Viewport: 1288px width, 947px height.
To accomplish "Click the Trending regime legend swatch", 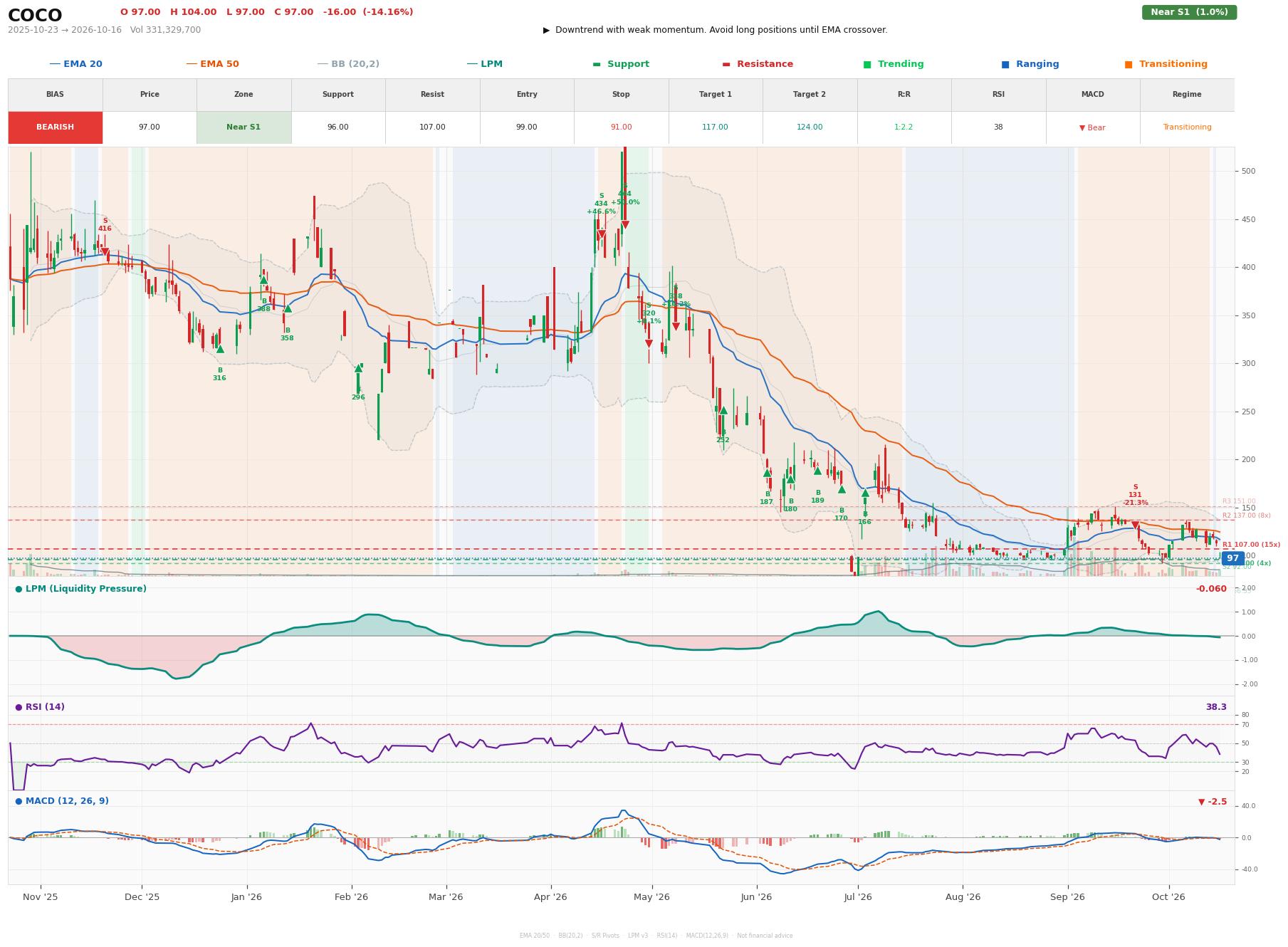I will [x=867, y=64].
